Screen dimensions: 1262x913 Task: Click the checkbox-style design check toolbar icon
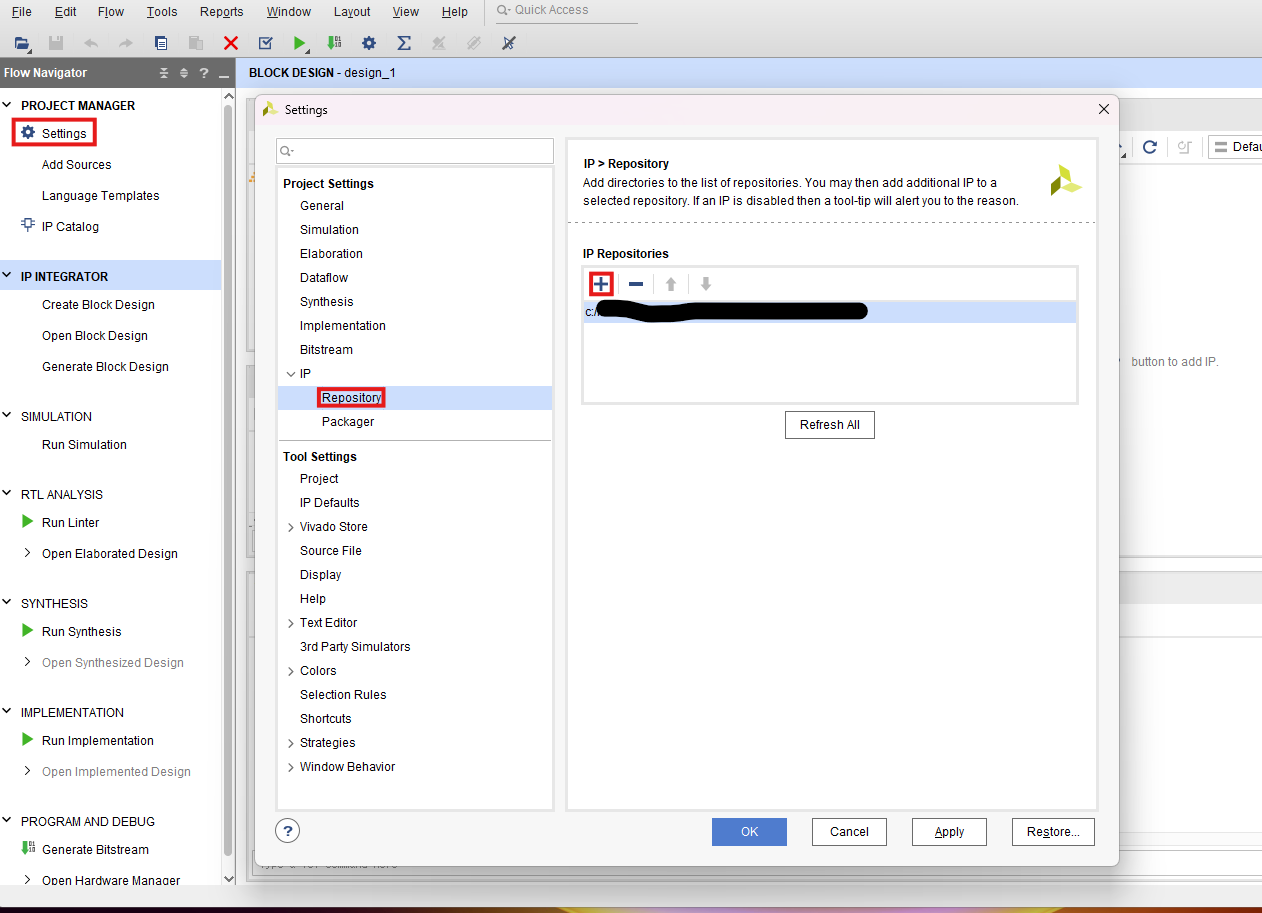click(265, 43)
